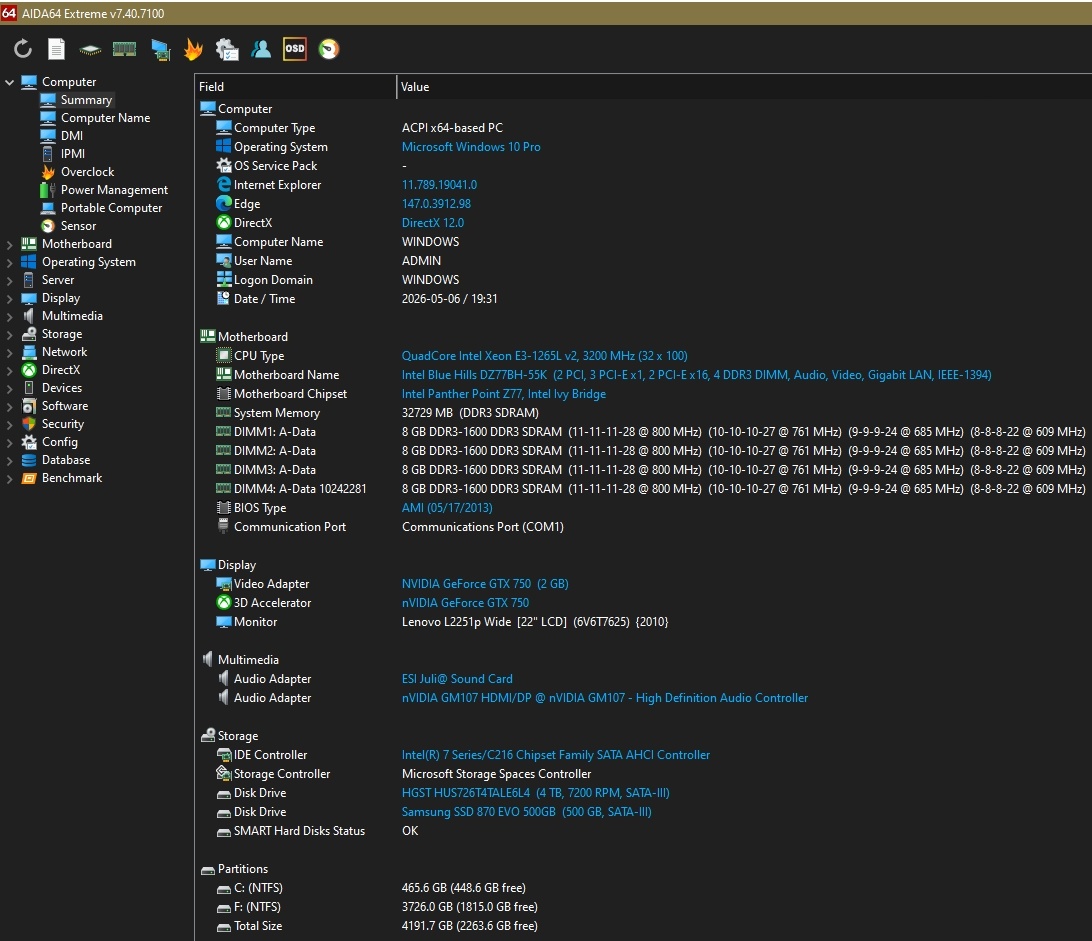The height and width of the screenshot is (941, 1092).
Task: Expand the Operating System tree node
Action: 10,263
